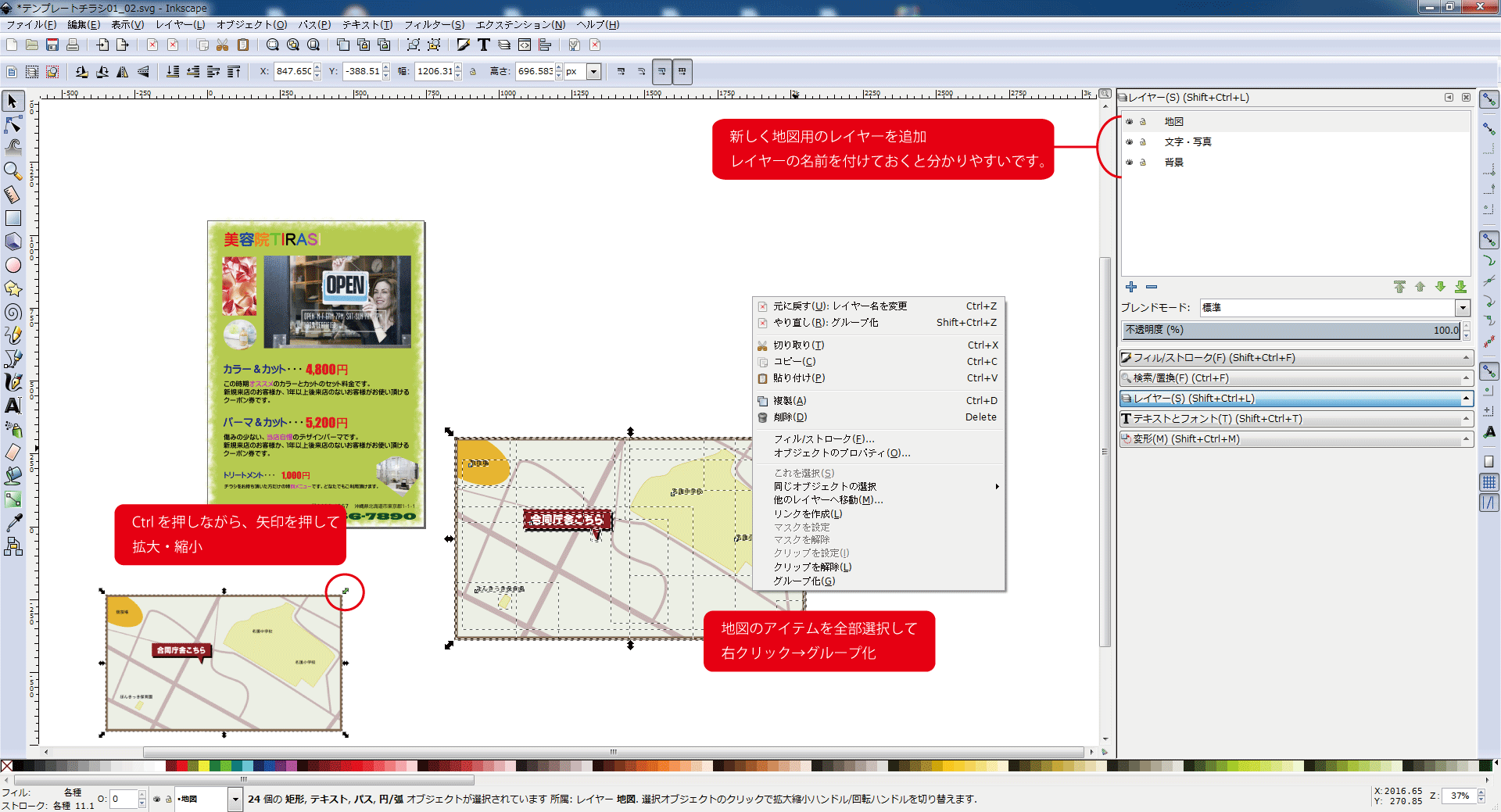Choose グループ化(G) in context menu
Viewport: 1501px width, 812px height.
tap(879, 581)
